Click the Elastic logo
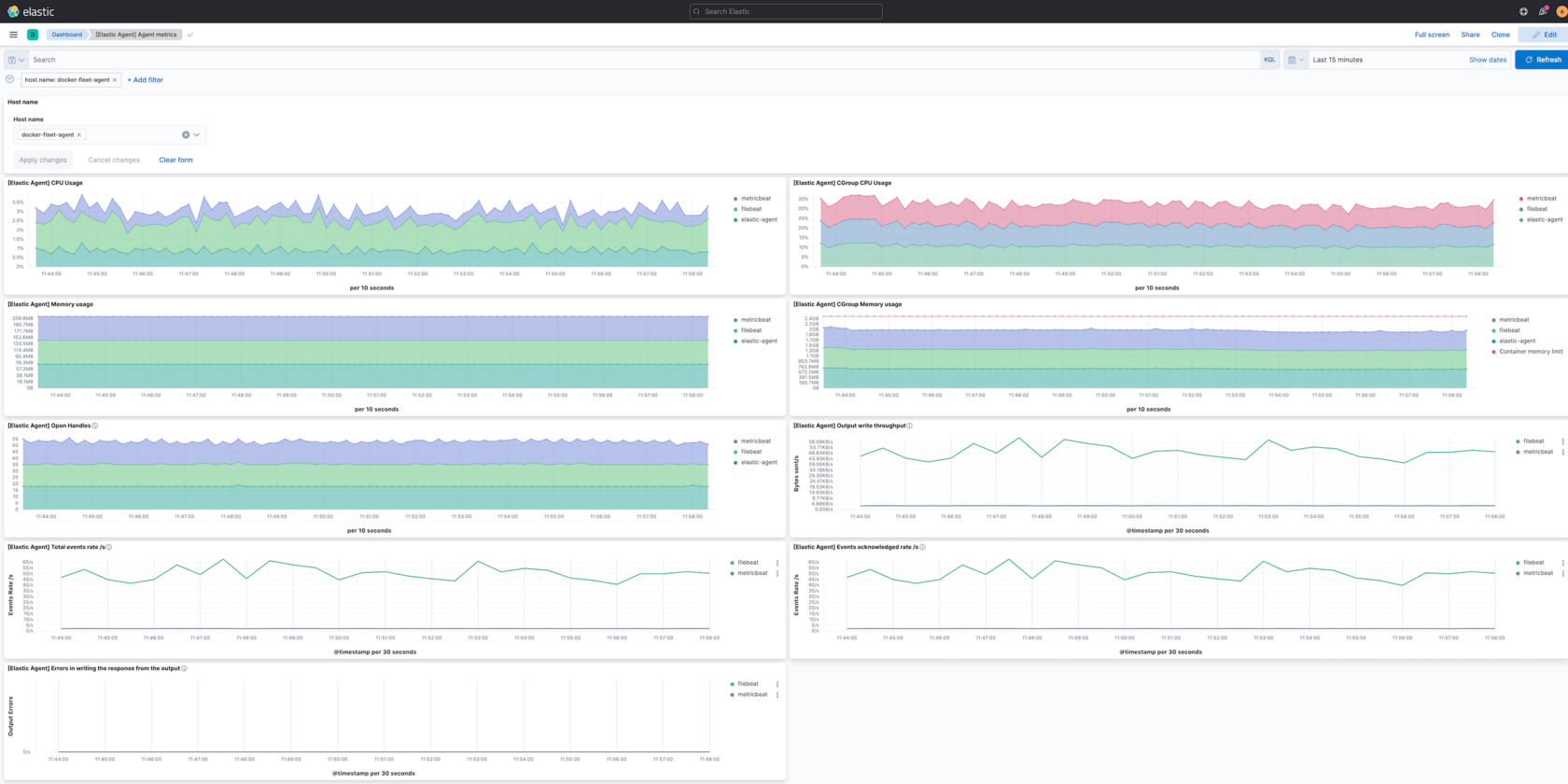The width and height of the screenshot is (1568, 784). coord(31,11)
